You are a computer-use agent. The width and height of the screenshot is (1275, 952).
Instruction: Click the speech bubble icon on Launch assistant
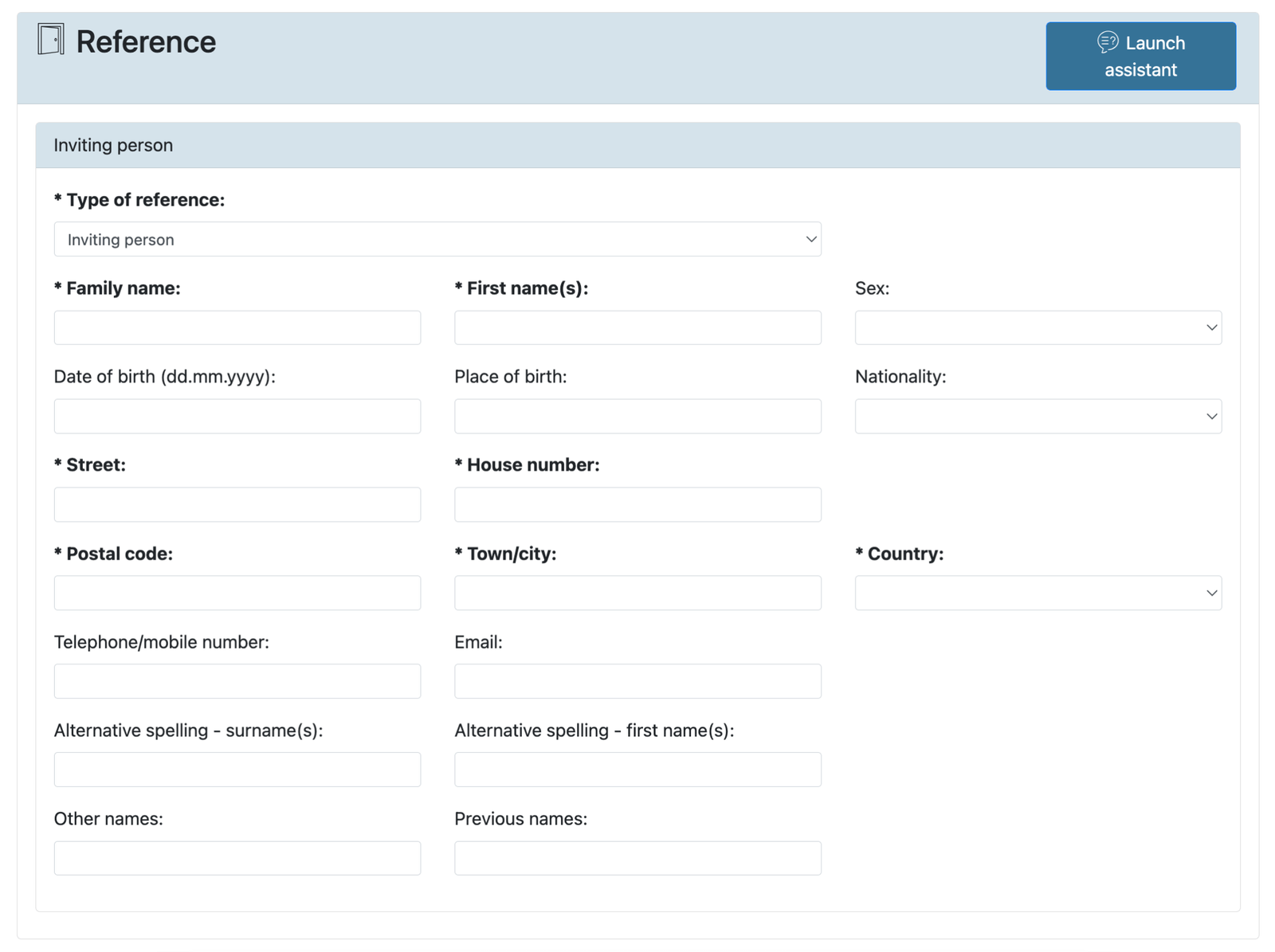[x=1108, y=43]
